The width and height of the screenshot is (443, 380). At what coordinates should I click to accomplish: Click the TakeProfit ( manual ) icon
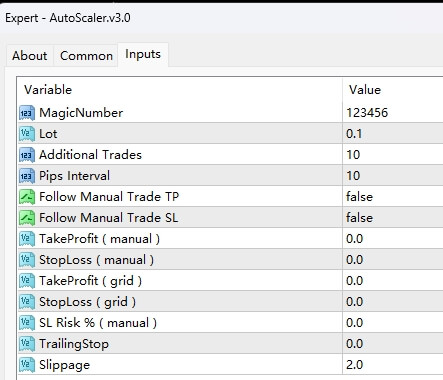tap(27, 239)
